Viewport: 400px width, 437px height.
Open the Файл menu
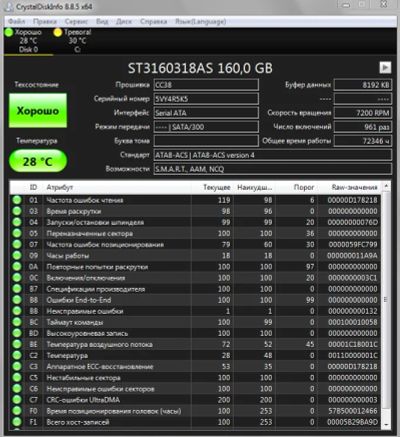click(17, 22)
